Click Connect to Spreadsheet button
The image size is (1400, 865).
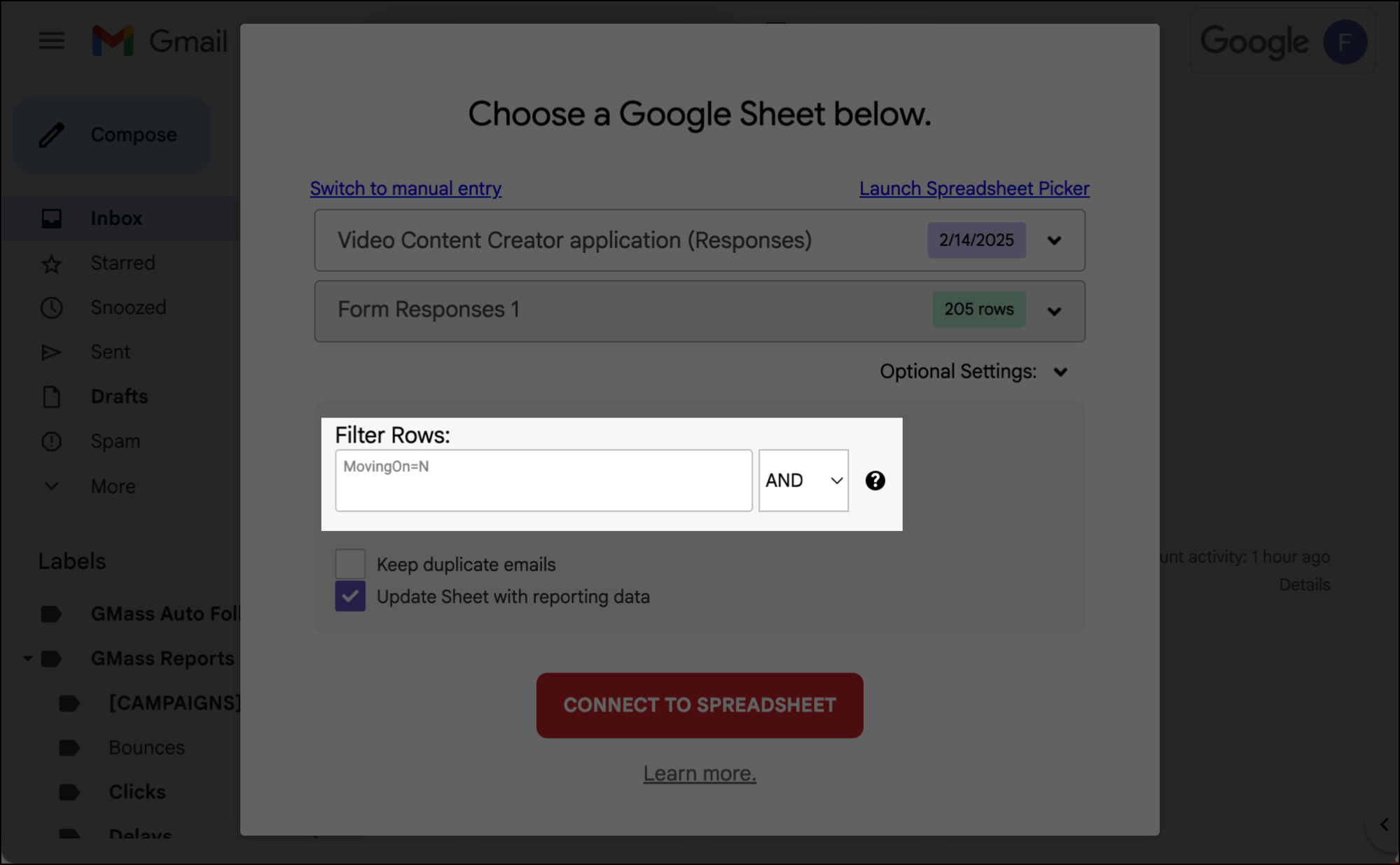tap(700, 705)
